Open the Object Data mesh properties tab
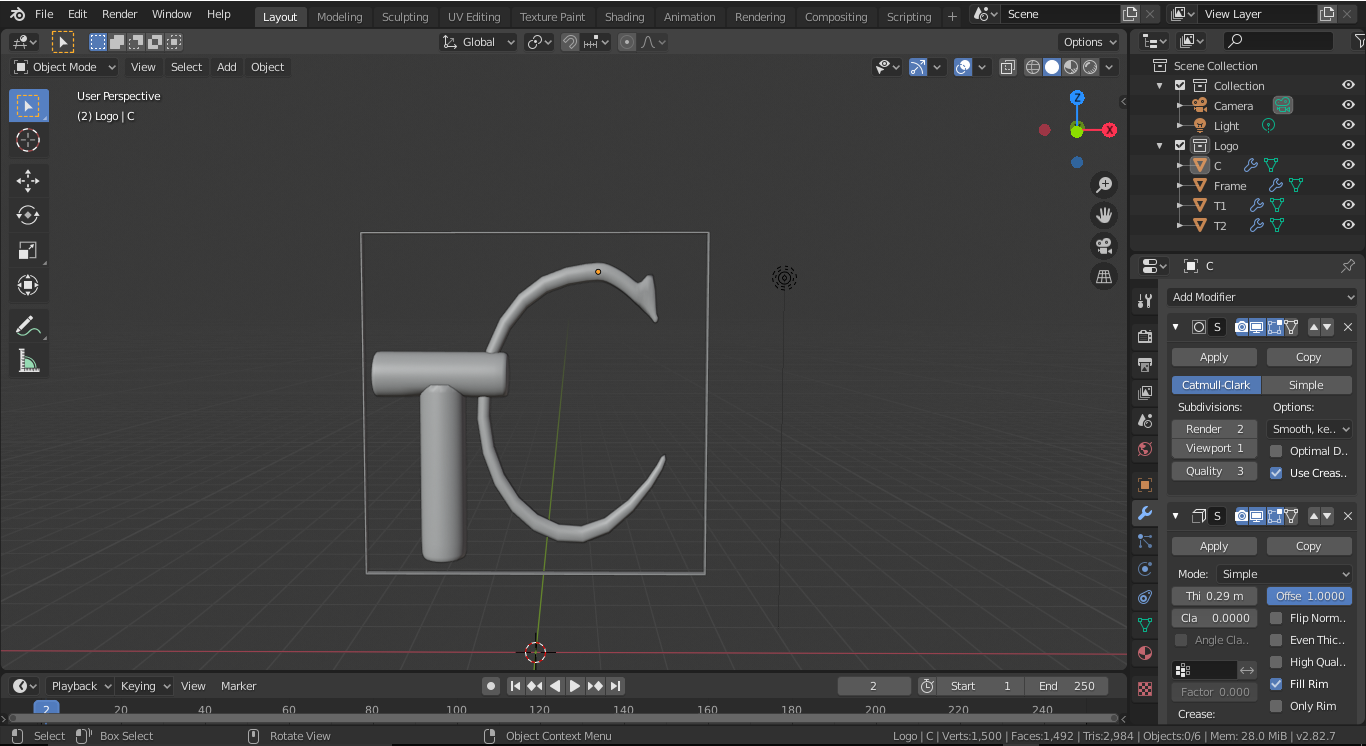The width and height of the screenshot is (1366, 746). coord(1145,625)
